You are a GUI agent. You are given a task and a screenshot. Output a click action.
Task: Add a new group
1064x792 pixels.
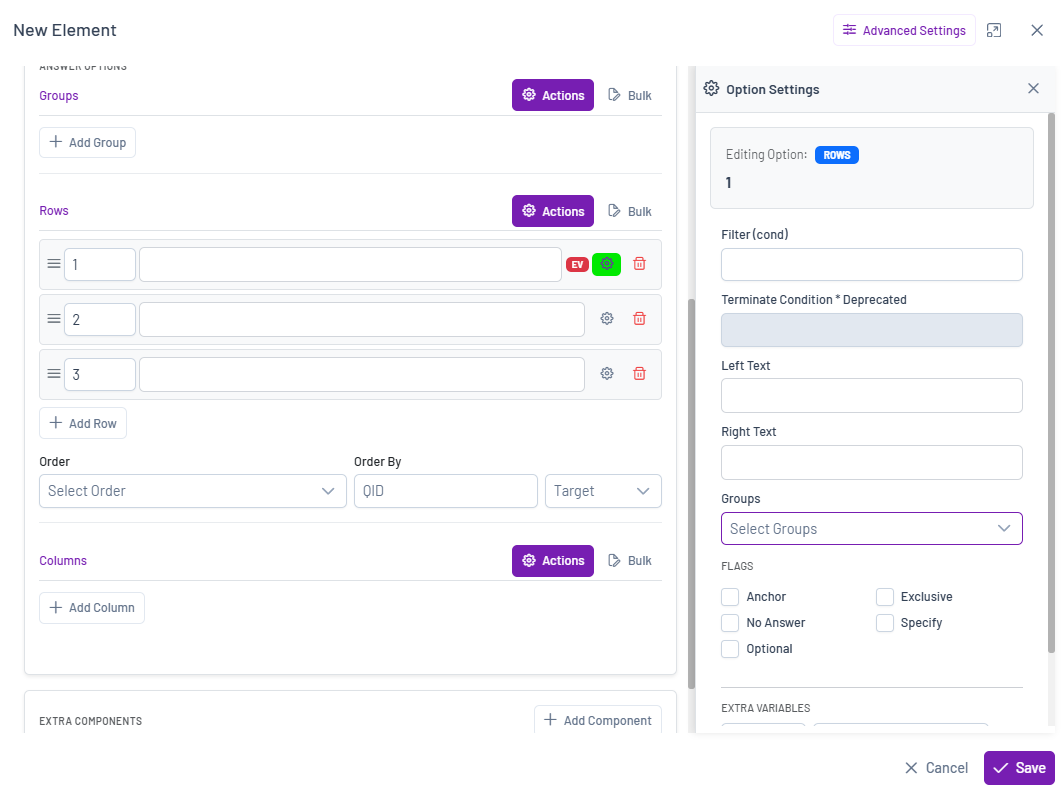click(x=88, y=143)
